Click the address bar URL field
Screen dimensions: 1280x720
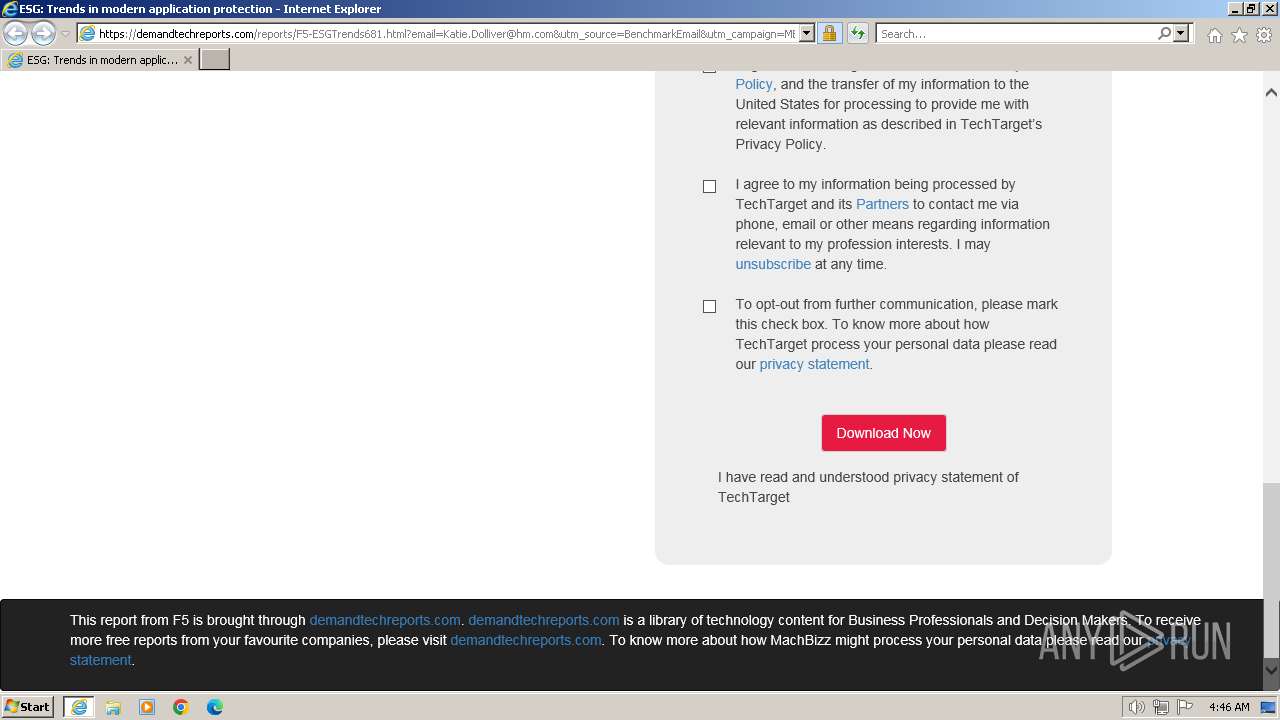click(447, 34)
